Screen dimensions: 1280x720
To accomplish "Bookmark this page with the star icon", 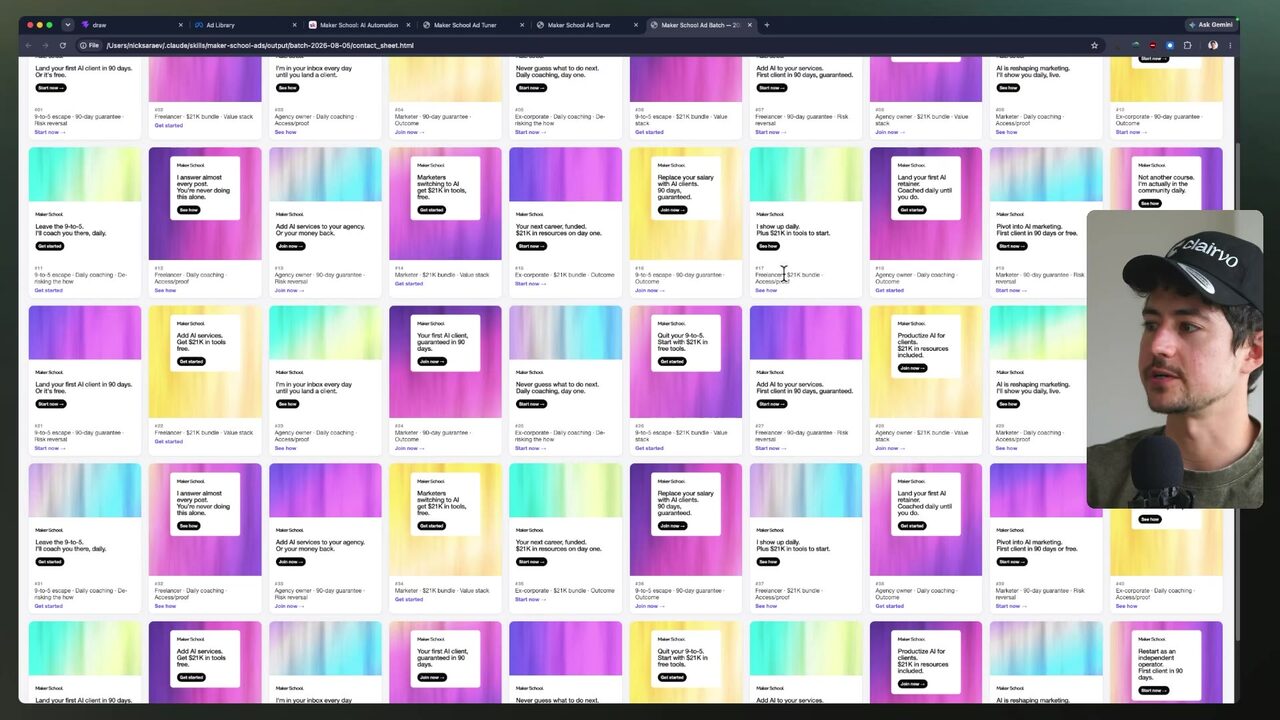I will (x=1095, y=45).
